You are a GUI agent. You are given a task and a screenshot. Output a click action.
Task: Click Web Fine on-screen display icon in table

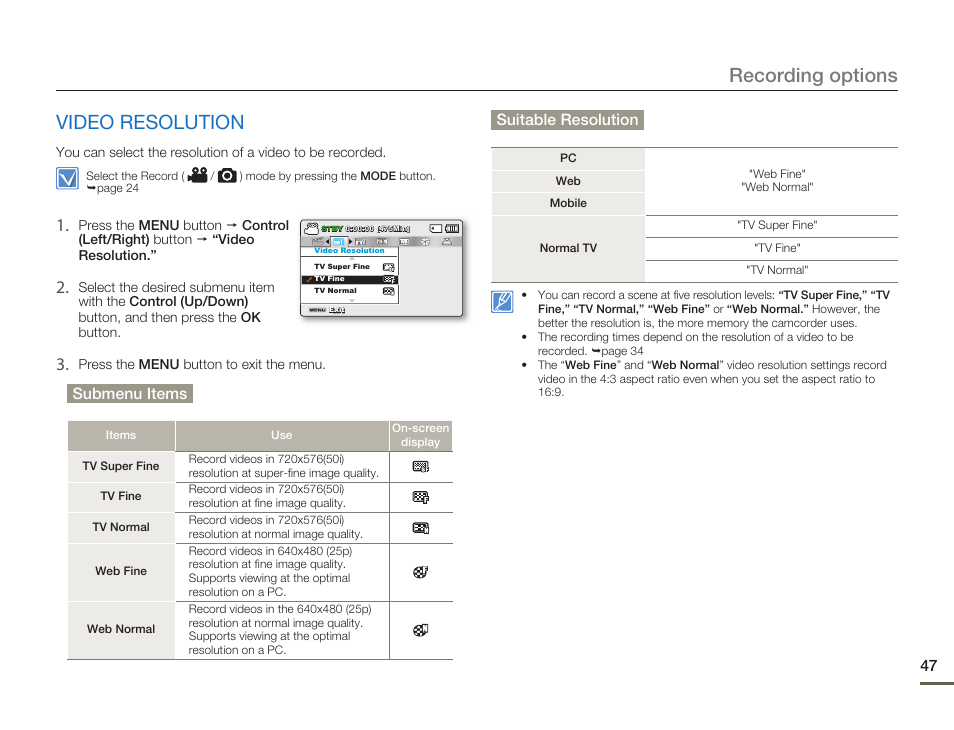420,572
